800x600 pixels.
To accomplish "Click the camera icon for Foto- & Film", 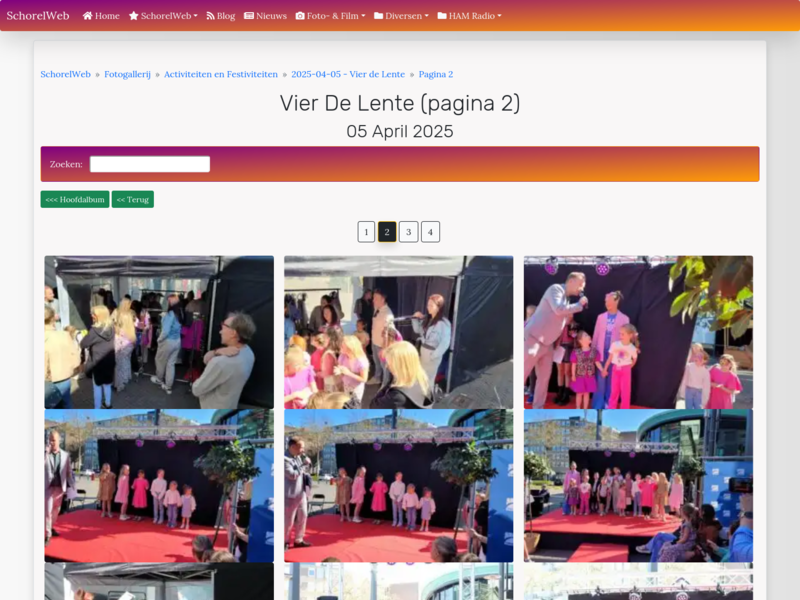I will [x=300, y=16].
